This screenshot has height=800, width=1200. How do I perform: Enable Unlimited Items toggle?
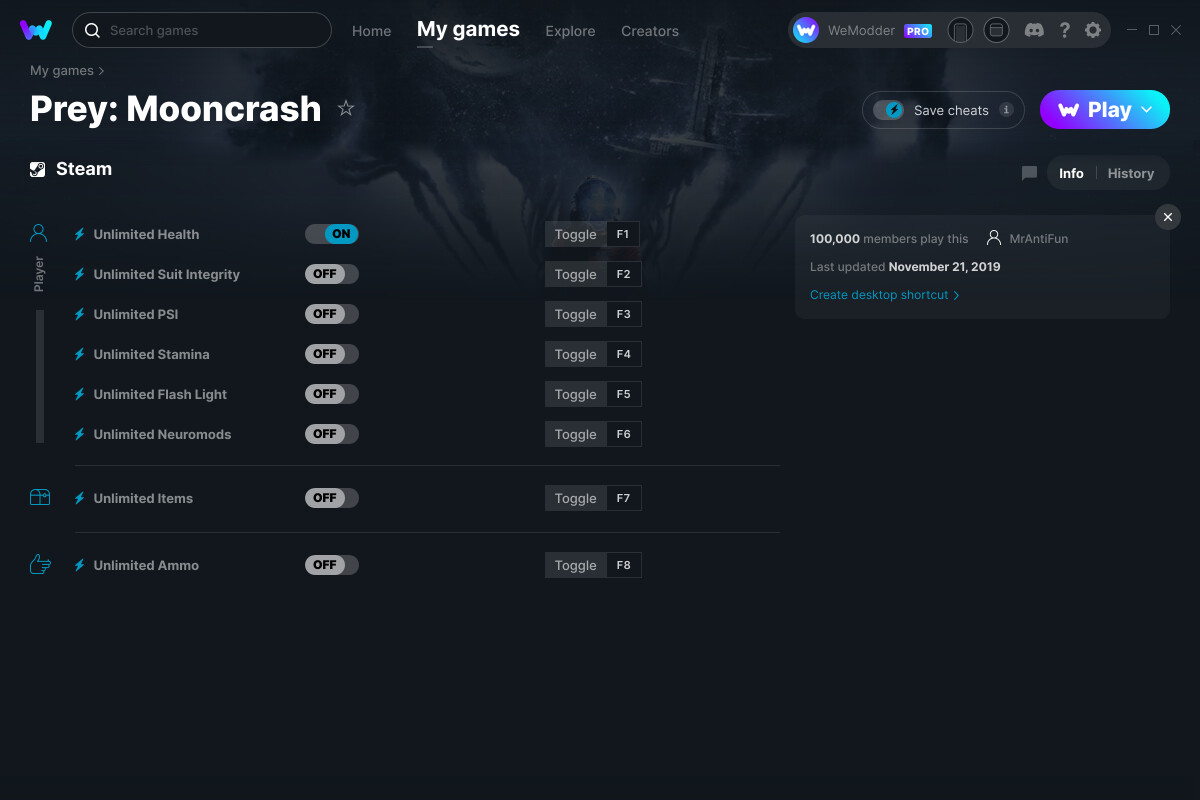[x=332, y=498]
